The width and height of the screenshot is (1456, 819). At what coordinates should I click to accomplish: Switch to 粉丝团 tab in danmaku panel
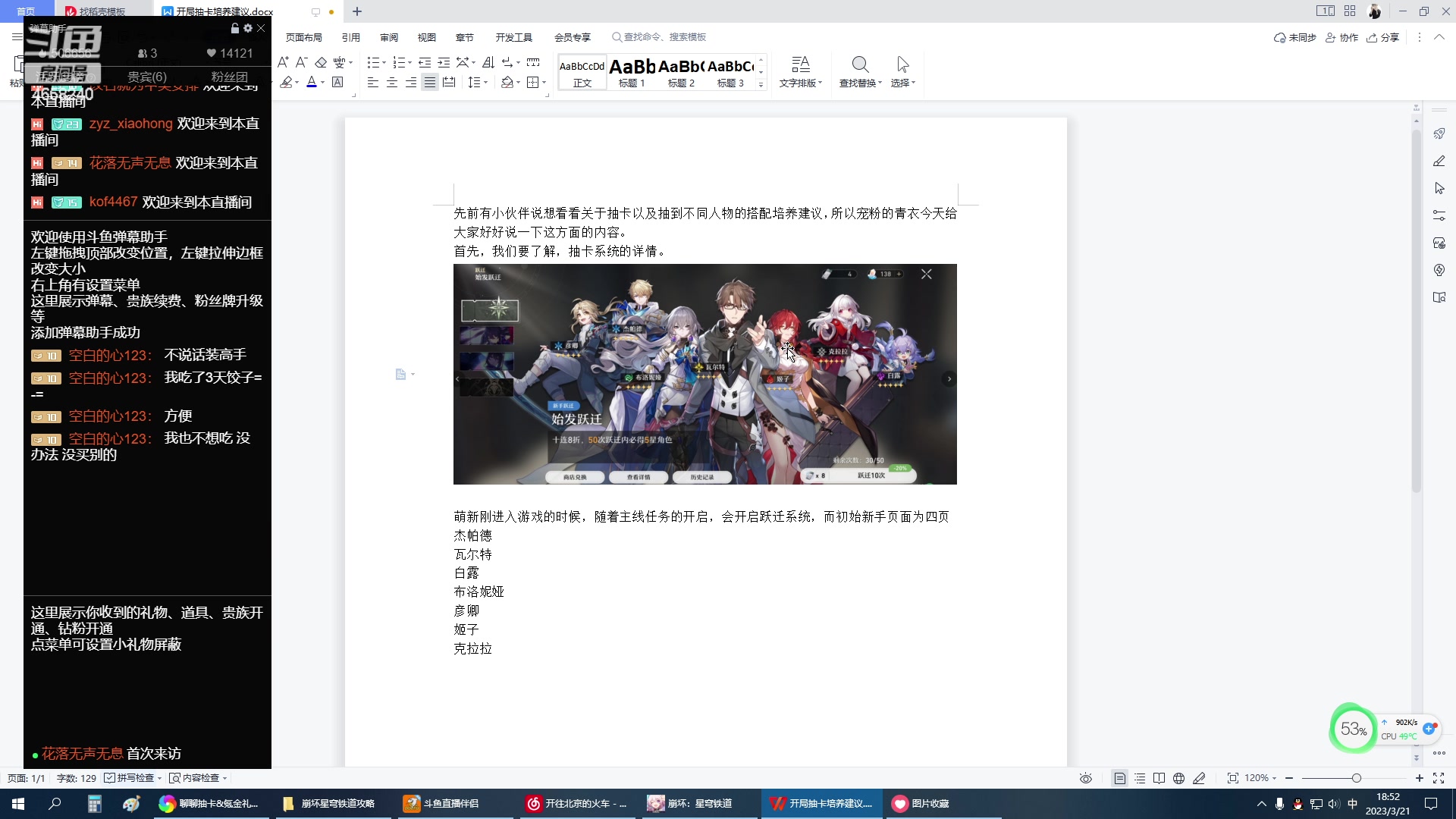[229, 77]
